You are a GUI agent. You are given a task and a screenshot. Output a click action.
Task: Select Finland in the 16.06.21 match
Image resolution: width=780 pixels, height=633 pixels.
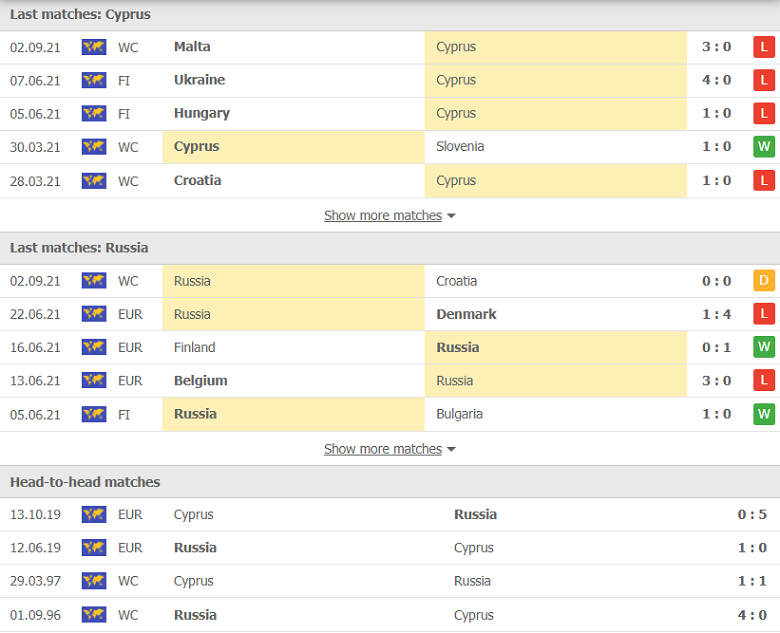195,347
